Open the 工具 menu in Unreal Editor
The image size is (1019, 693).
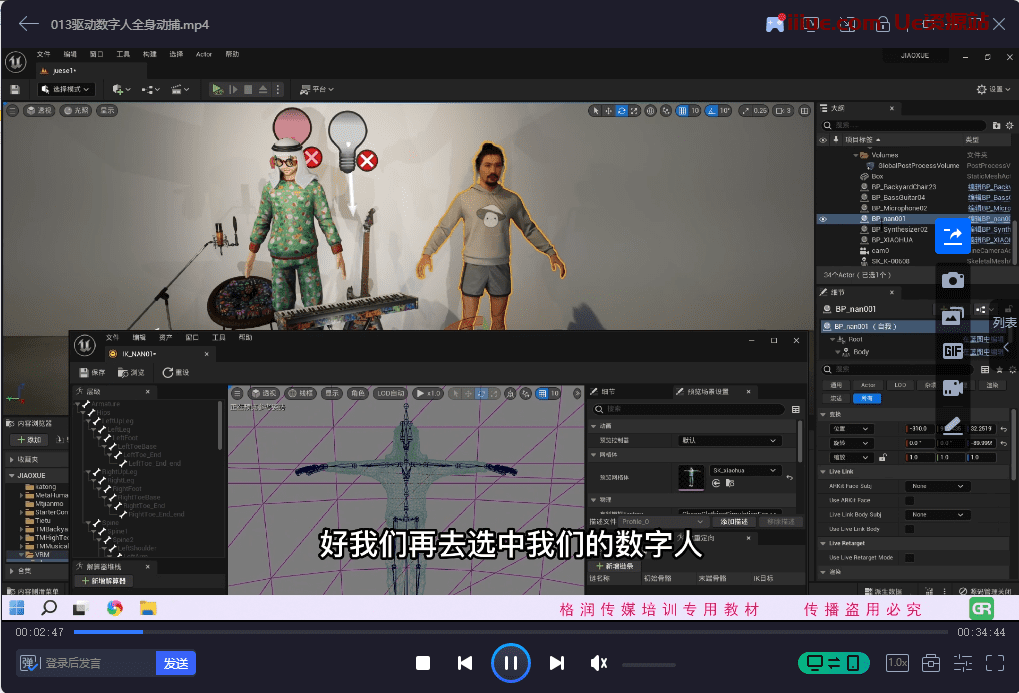[x=123, y=54]
